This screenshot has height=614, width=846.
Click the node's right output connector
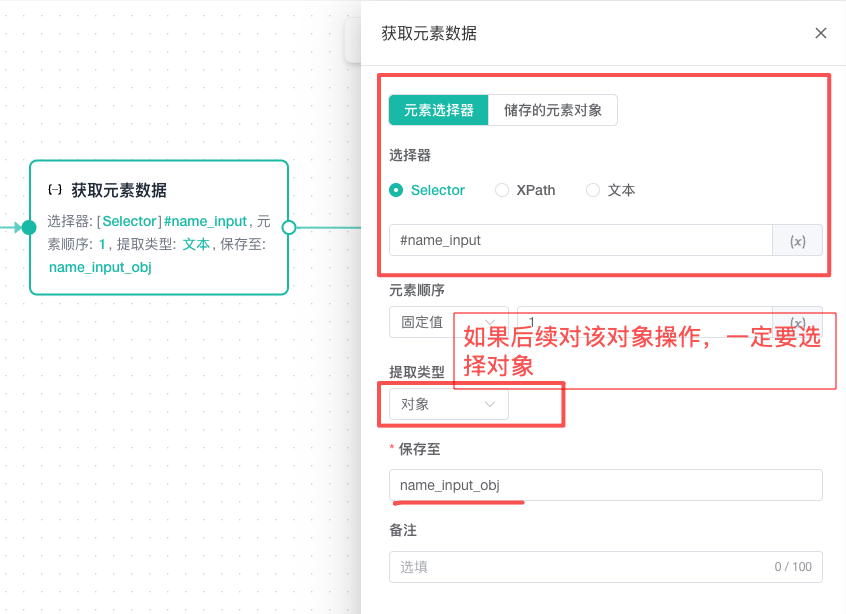click(x=289, y=227)
